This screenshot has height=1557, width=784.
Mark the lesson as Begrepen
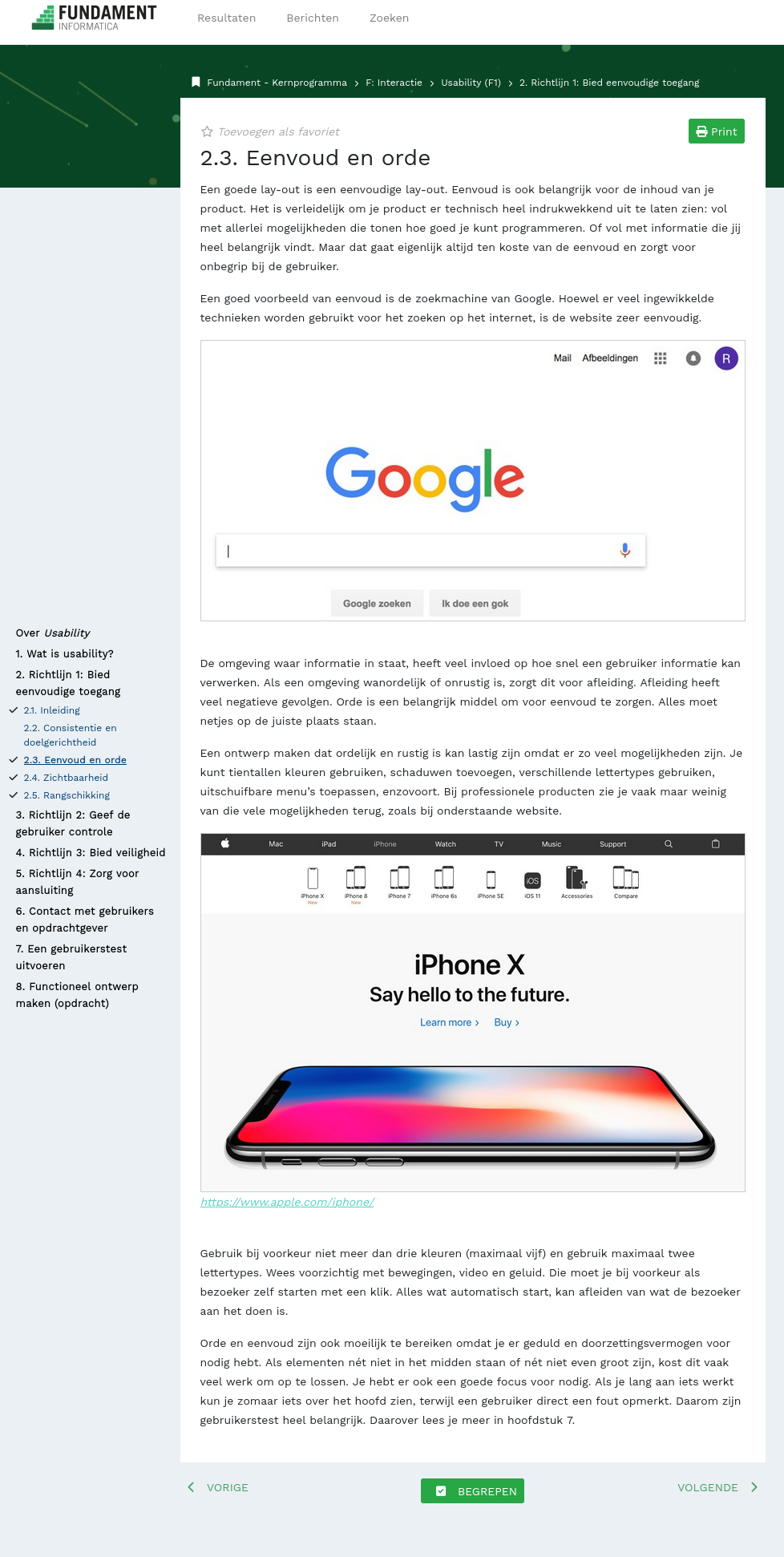click(472, 1490)
